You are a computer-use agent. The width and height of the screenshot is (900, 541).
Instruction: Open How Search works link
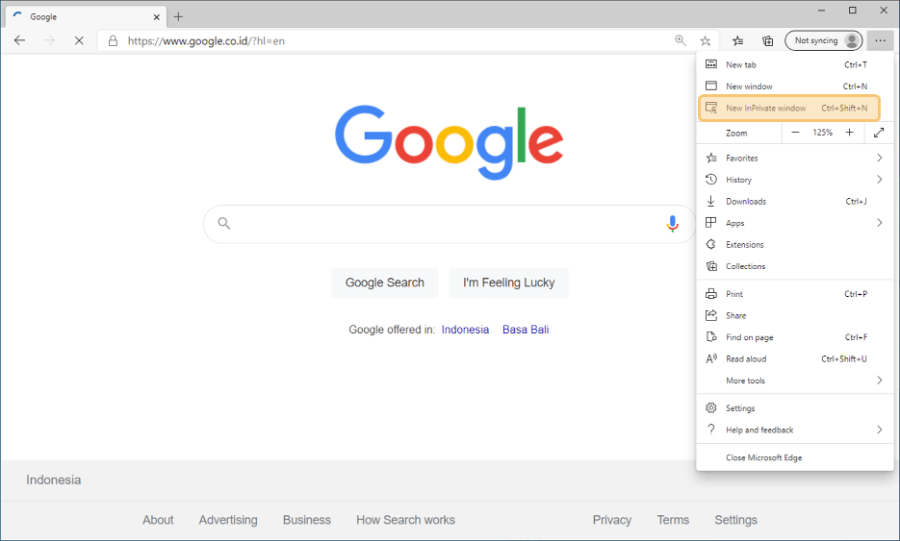point(405,520)
